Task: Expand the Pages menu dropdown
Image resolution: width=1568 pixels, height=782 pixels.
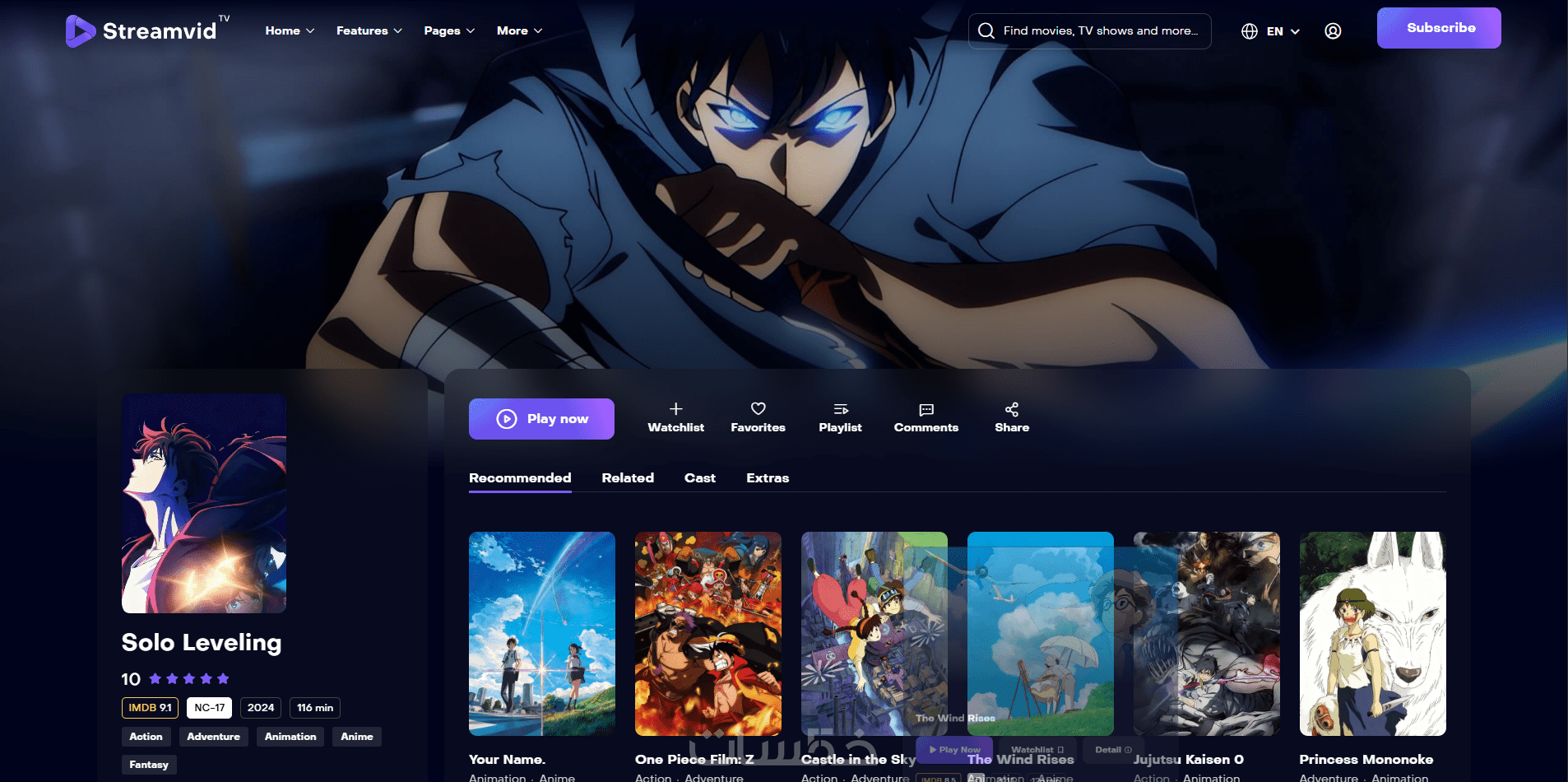Action: (449, 31)
